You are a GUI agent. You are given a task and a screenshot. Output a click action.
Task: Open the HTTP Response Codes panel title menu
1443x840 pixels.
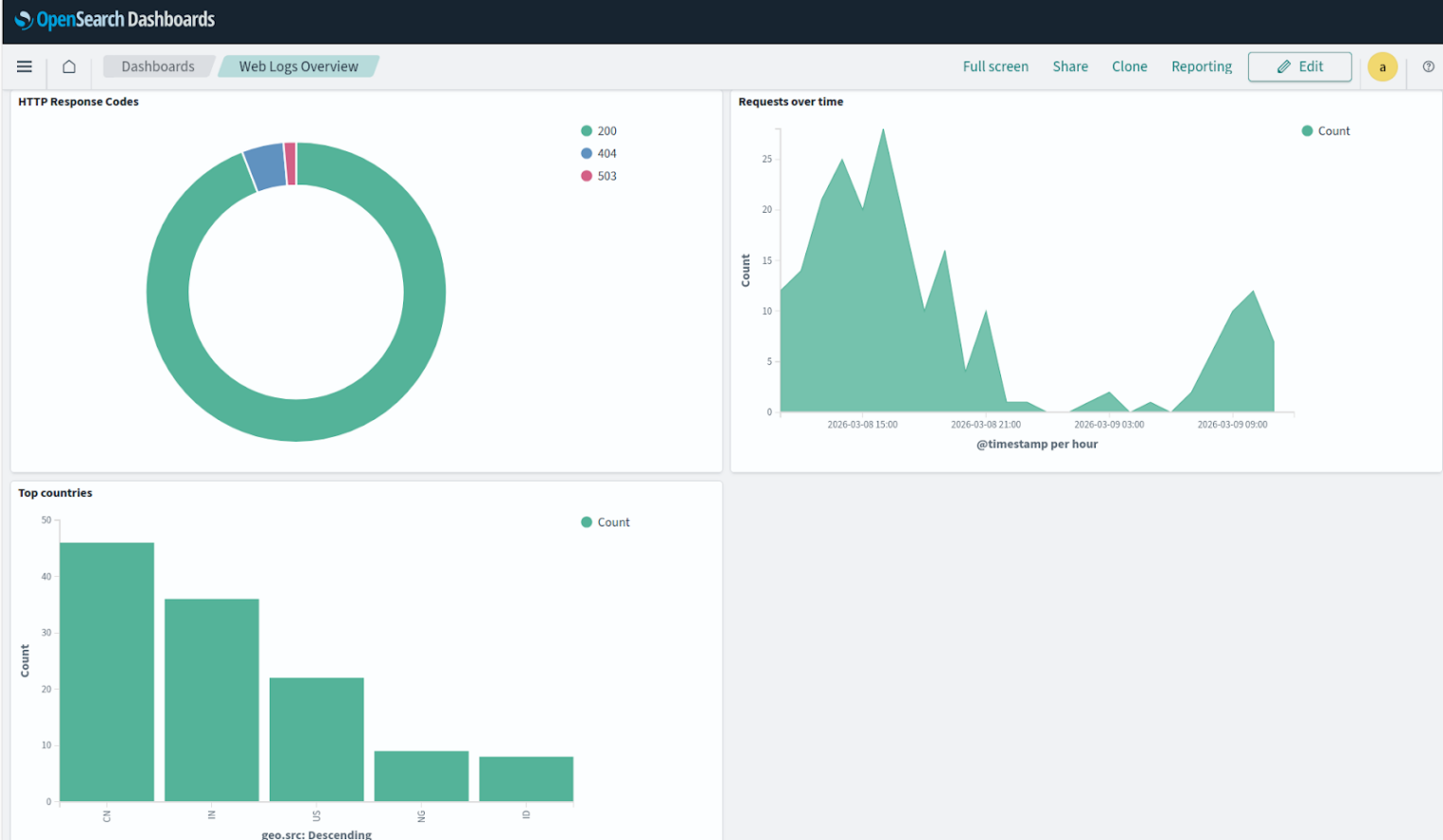79,101
